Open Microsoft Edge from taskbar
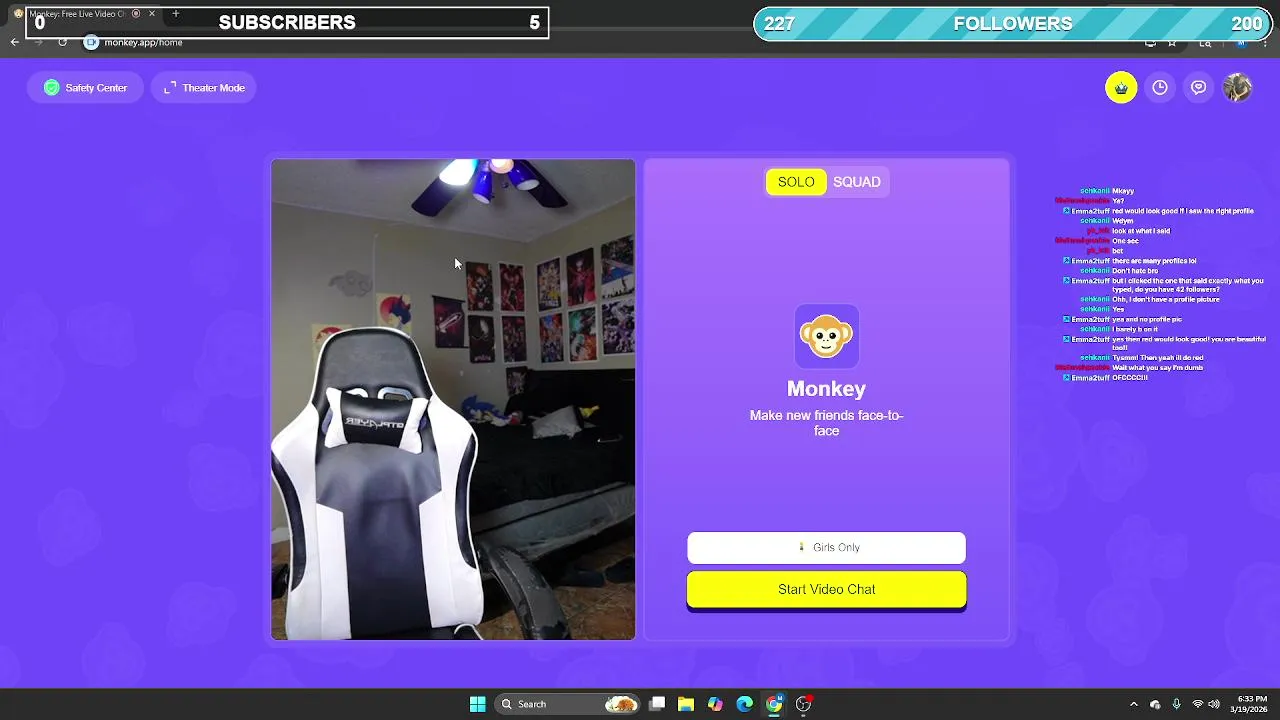 pyautogui.click(x=745, y=704)
